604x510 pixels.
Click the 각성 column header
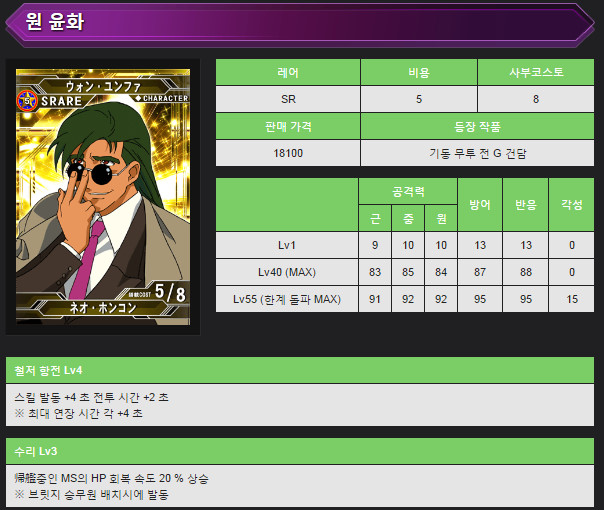tap(572, 205)
